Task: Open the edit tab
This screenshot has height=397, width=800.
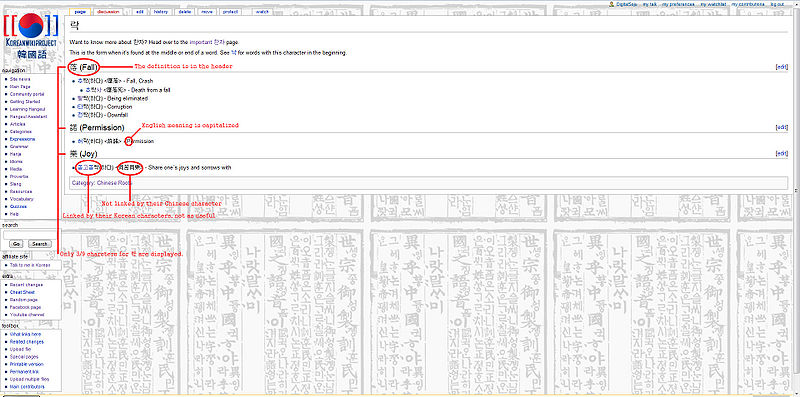Action: [x=139, y=11]
